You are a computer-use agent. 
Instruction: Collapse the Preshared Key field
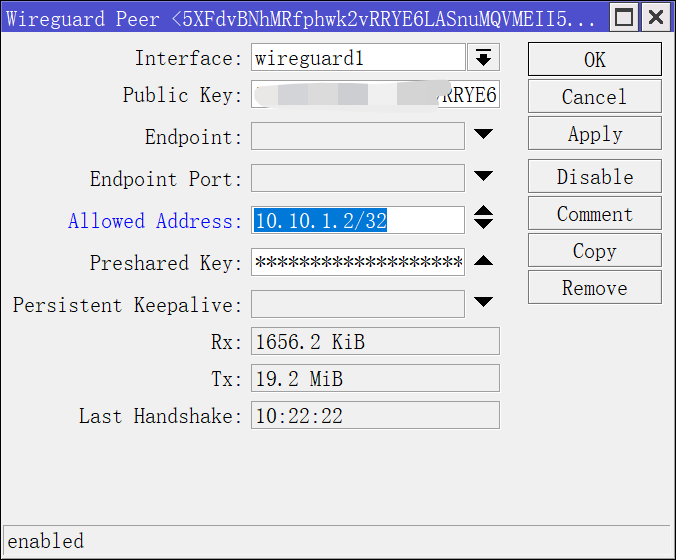(484, 262)
